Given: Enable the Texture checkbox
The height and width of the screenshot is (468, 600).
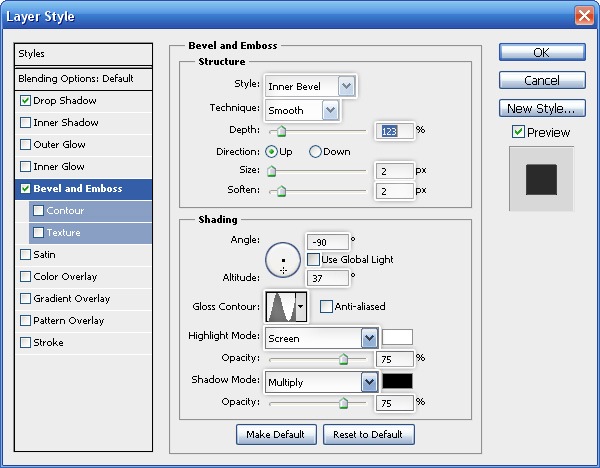Looking at the screenshot, I should click(x=38, y=233).
